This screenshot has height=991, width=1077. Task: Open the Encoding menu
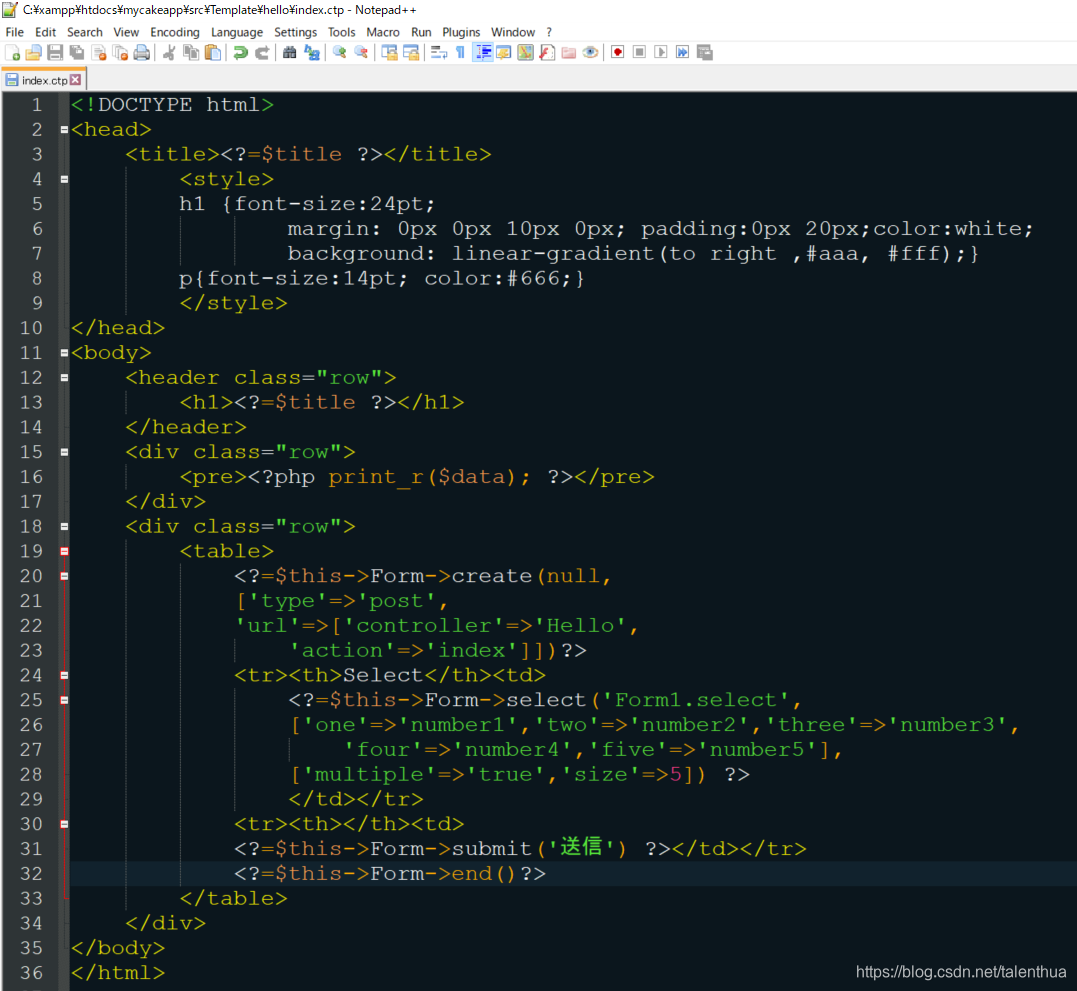click(x=175, y=31)
